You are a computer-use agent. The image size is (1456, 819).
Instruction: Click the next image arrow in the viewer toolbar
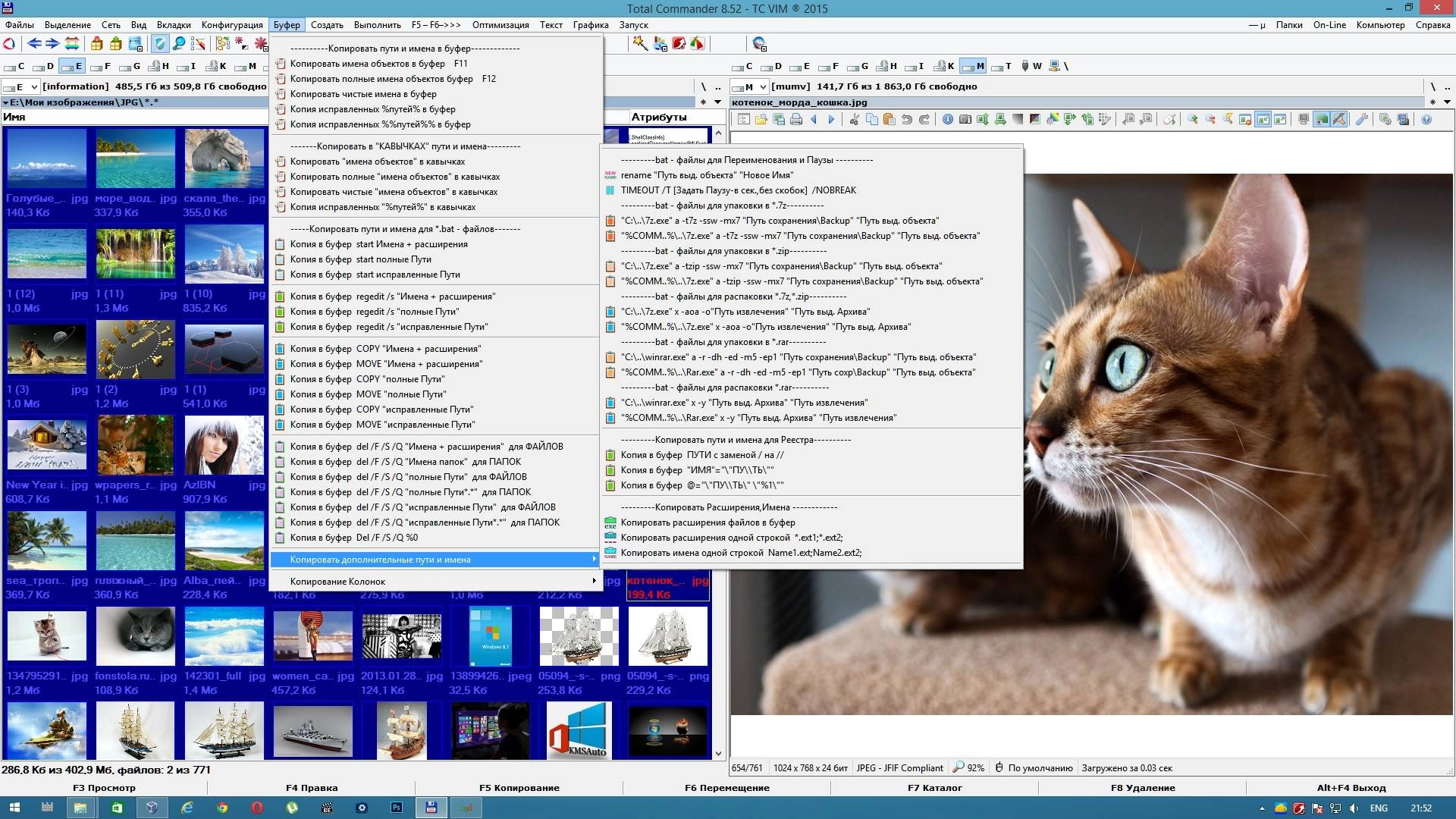(x=831, y=119)
